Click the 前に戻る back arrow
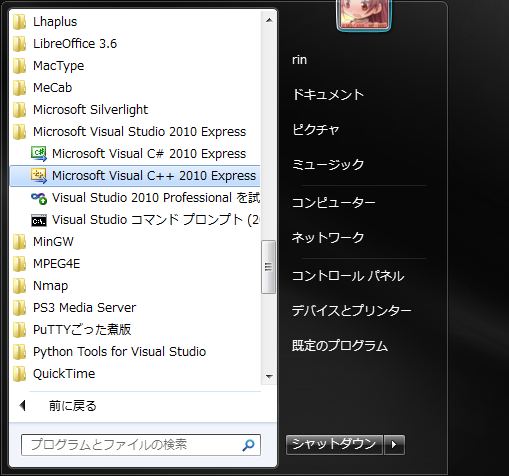The image size is (509, 476). tap(22, 406)
